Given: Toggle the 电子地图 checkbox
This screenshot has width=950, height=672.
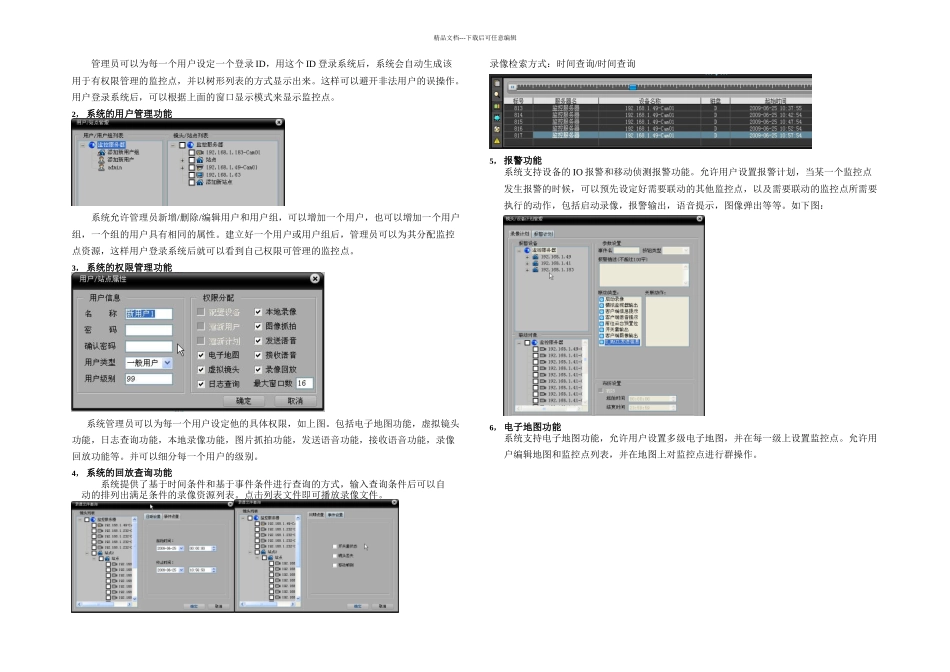Looking at the screenshot, I should coord(201,355).
